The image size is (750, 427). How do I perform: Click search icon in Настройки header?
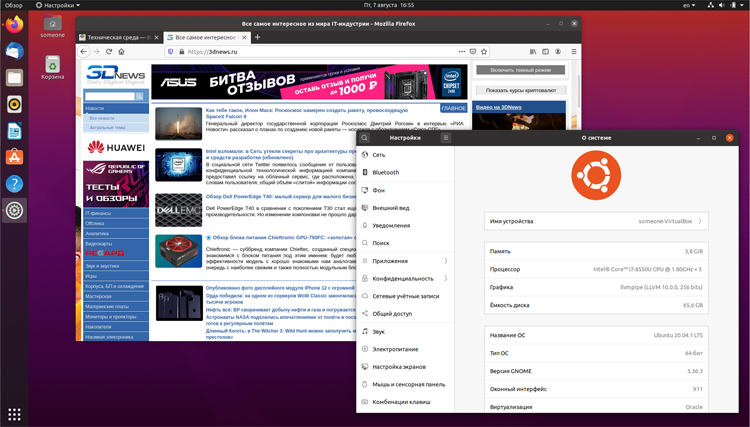click(x=364, y=138)
